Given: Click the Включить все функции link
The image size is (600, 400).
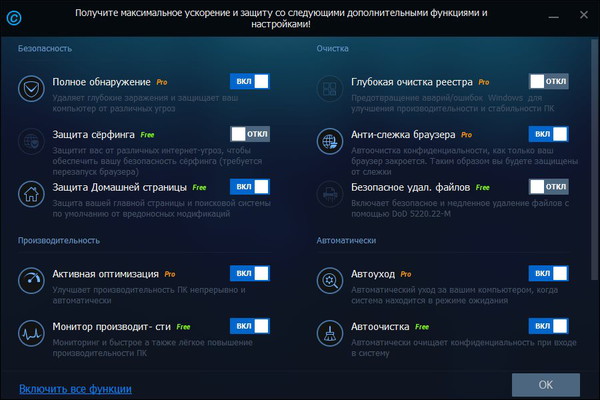Looking at the screenshot, I should (75, 388).
